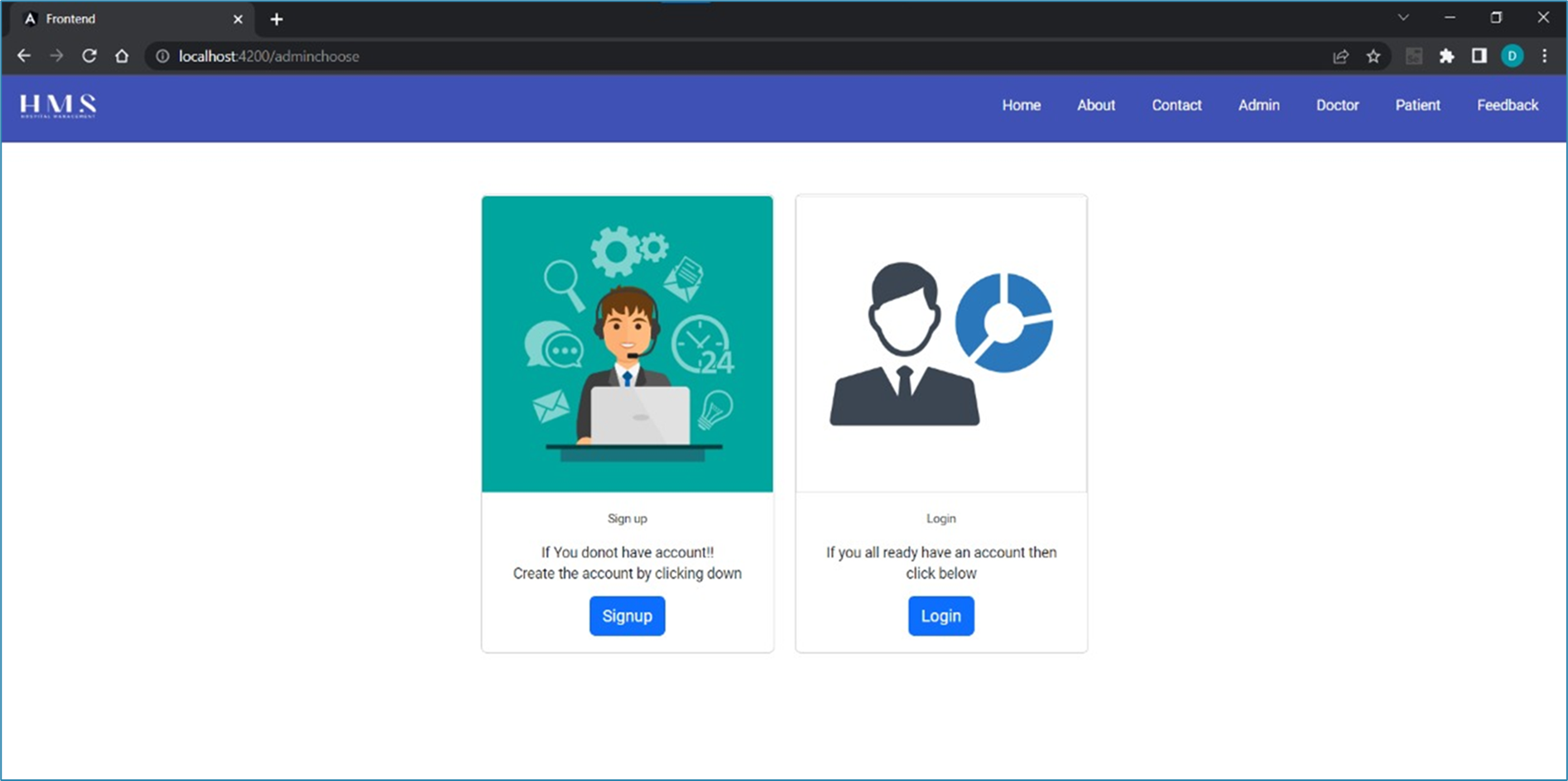Click the browser back arrow
The width and height of the screenshot is (1568, 781).
tap(23, 56)
